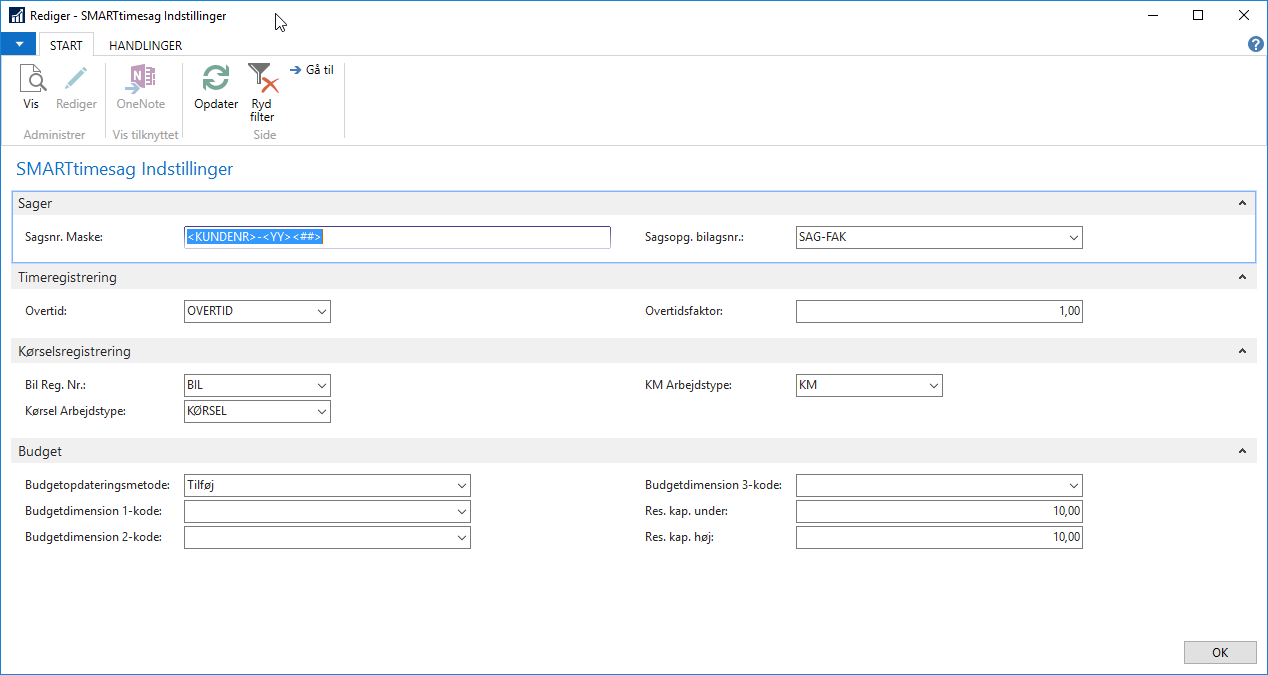The height and width of the screenshot is (675, 1268).
Task: Click the Gå til arrow
Action: tap(296, 70)
